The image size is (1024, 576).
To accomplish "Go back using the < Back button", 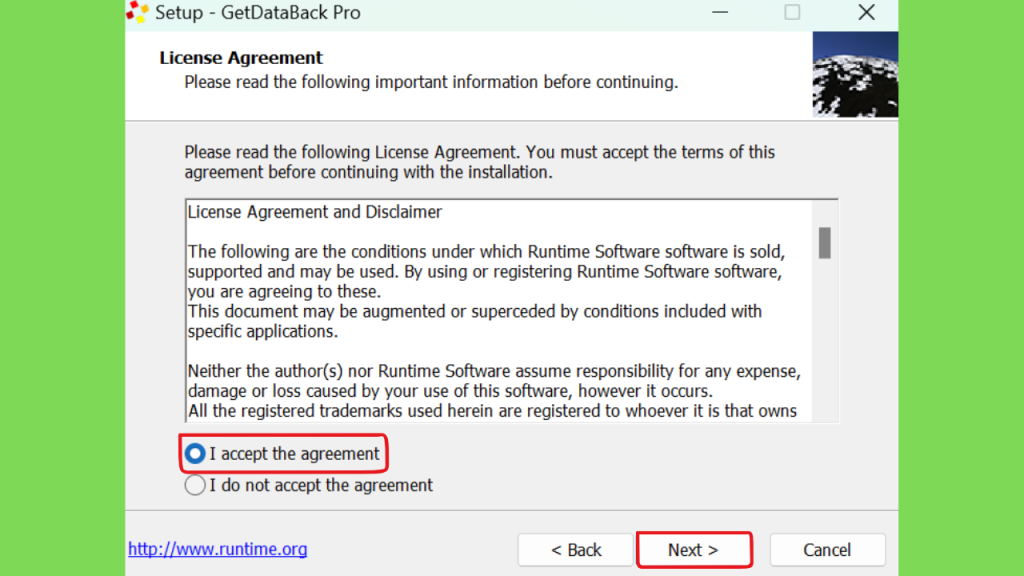I will coord(575,550).
